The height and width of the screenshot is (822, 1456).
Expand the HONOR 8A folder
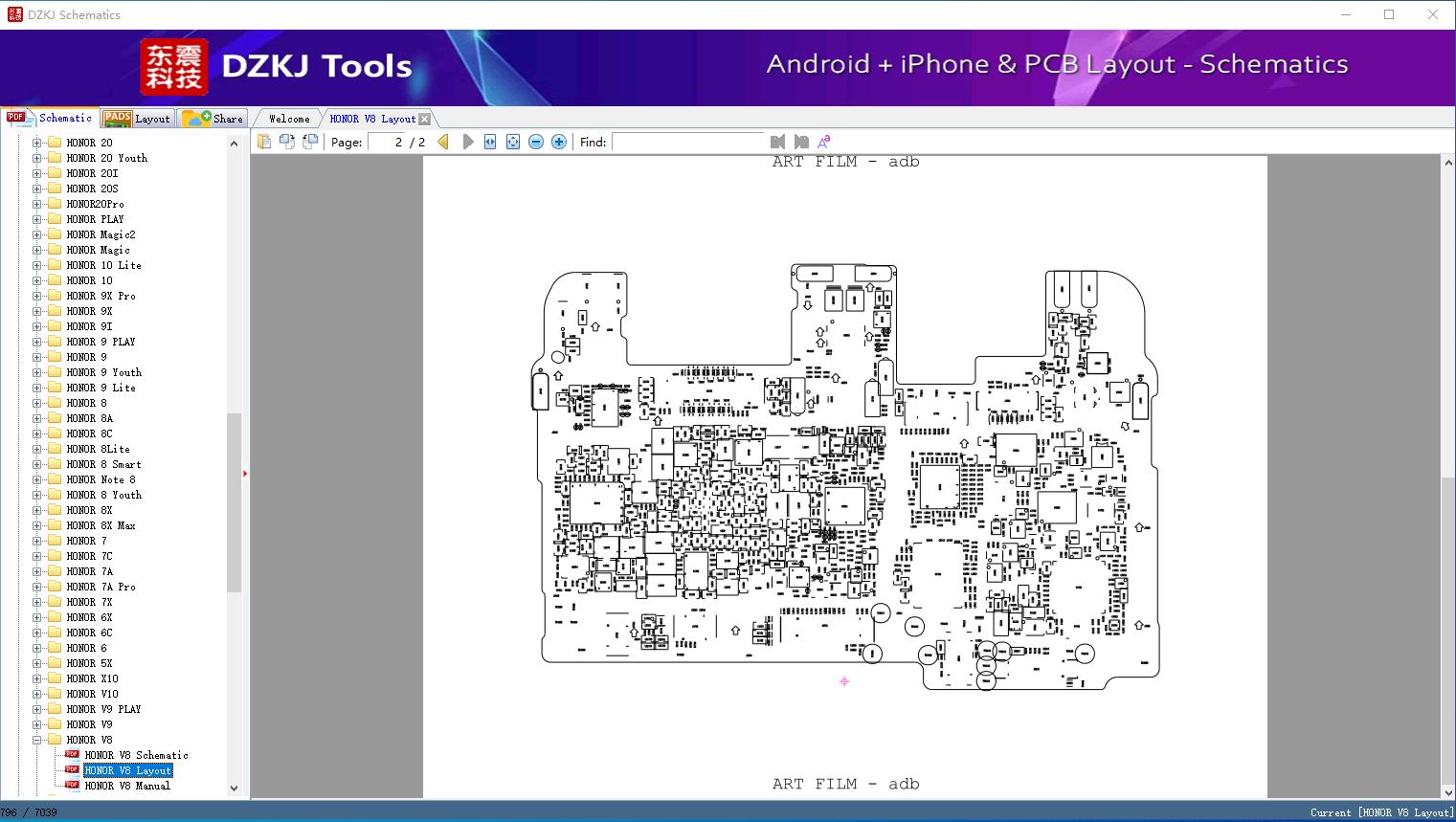coord(37,418)
